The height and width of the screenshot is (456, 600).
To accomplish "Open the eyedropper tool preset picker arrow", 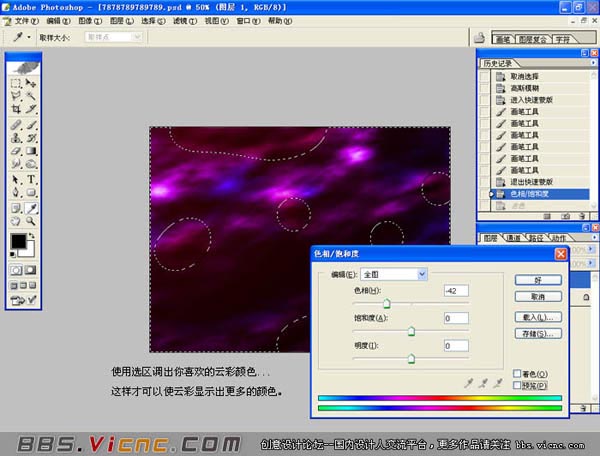I will 29,37.
